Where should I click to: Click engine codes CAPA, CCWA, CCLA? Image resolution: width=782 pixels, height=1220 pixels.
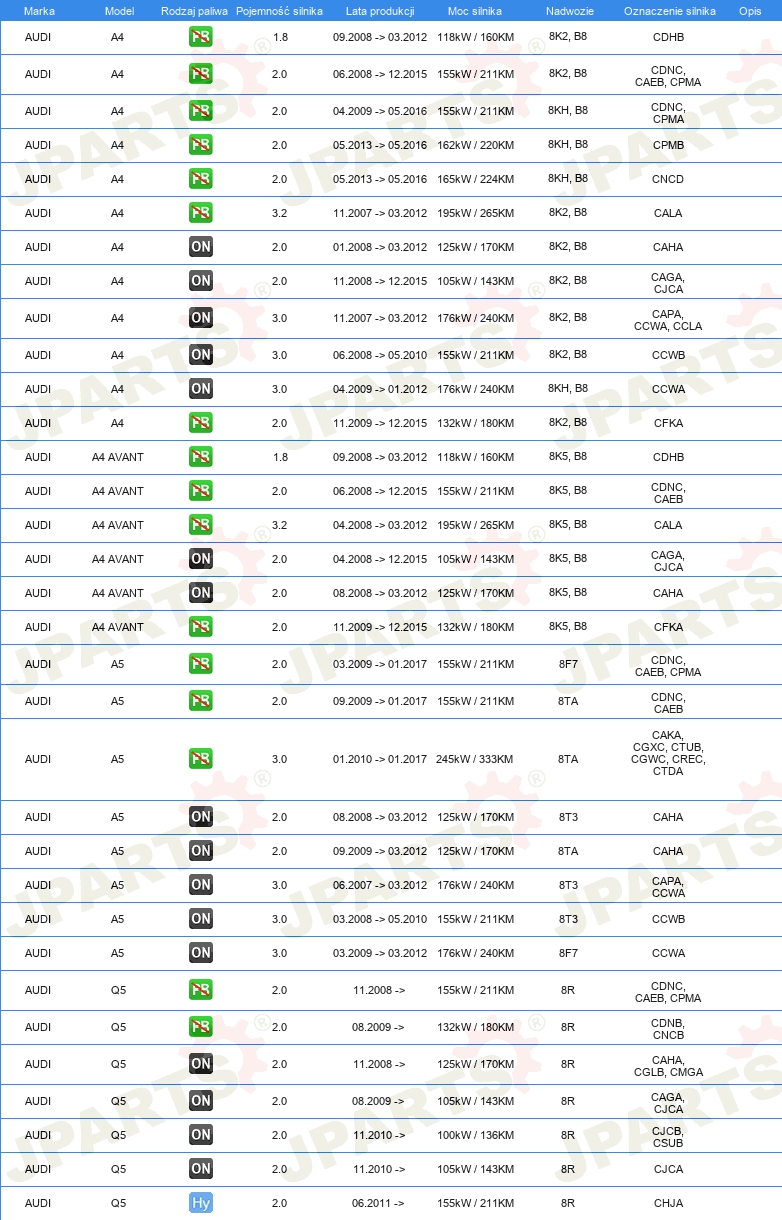[668, 320]
